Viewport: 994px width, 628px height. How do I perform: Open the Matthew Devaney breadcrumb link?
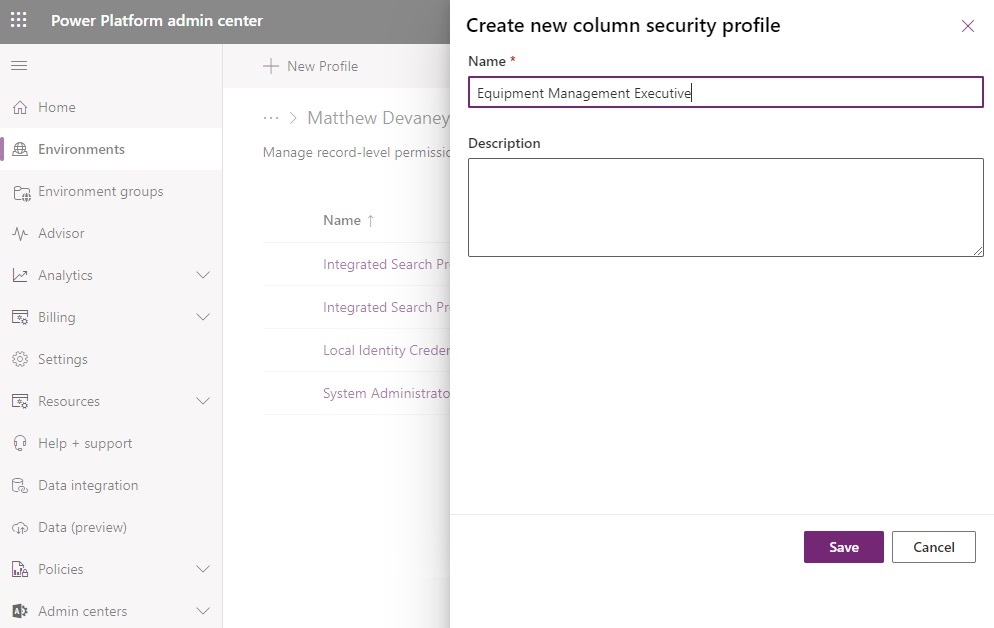point(378,117)
